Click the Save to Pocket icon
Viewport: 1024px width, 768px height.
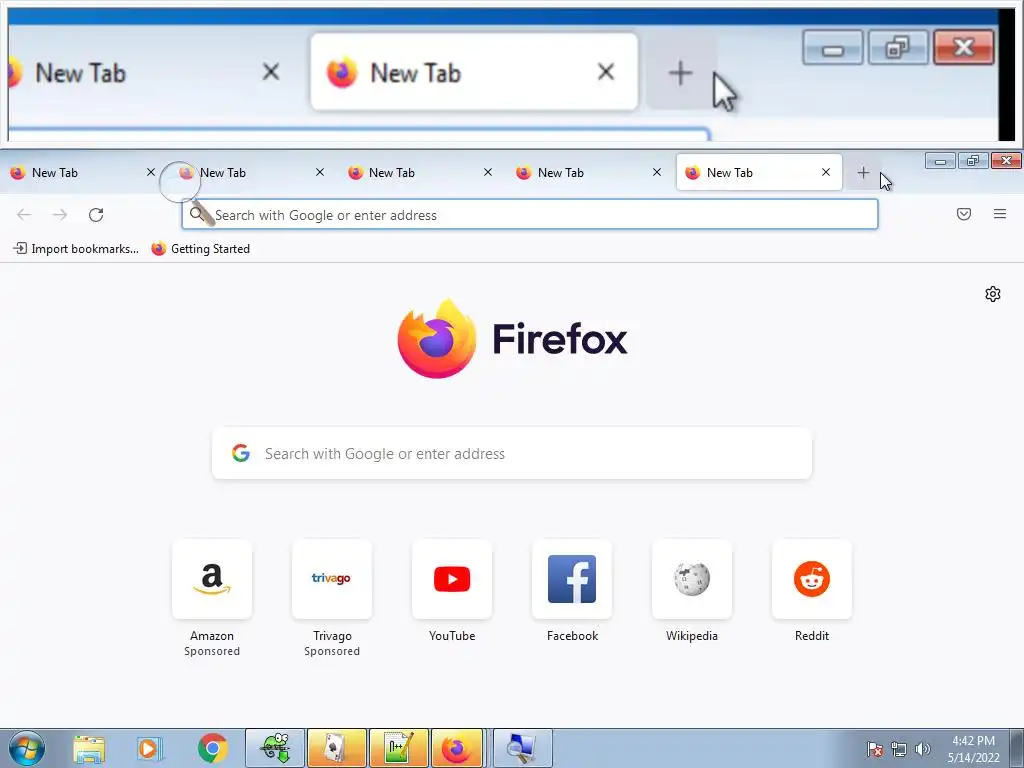[x=963, y=214]
